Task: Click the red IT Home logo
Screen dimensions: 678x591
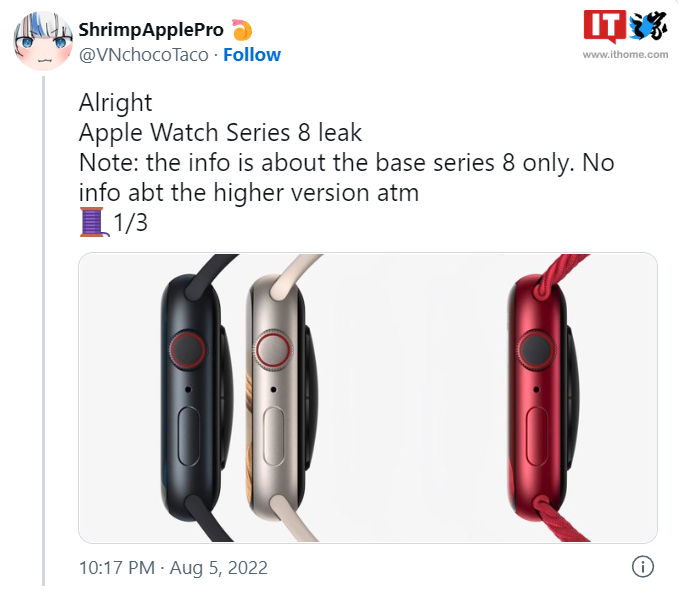Action: [604, 26]
